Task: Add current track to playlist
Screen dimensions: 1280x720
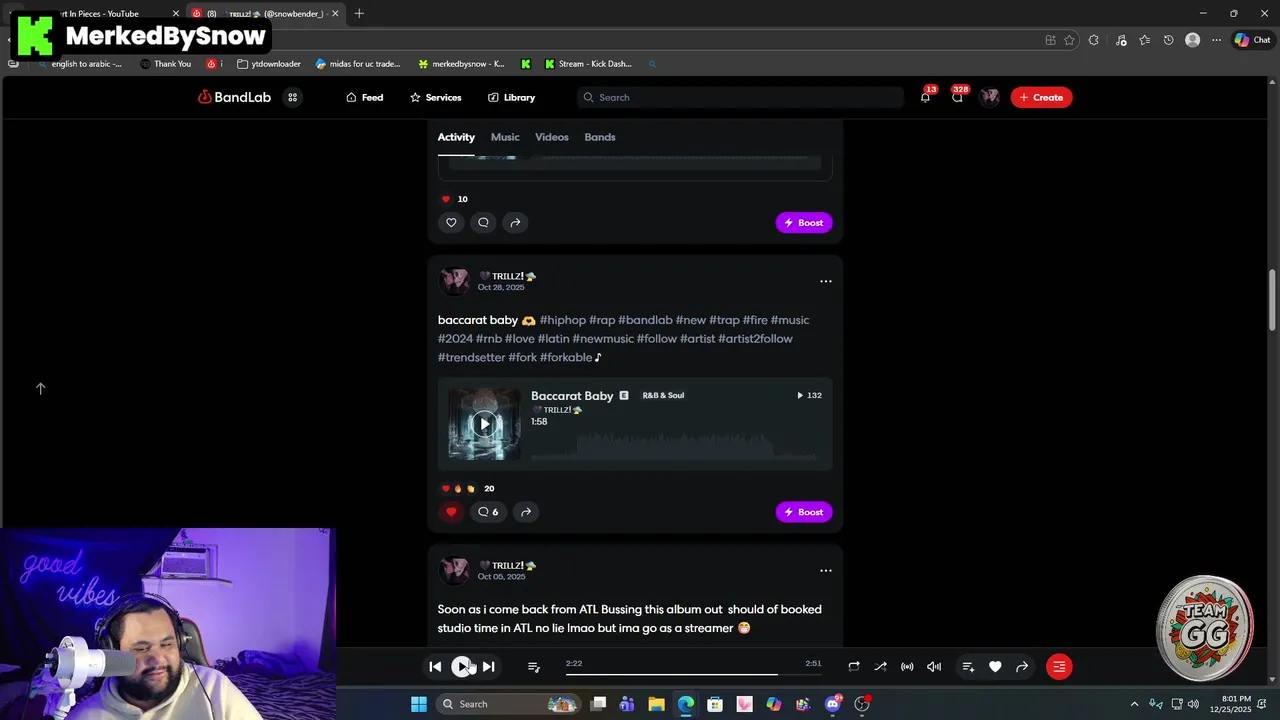Action: click(x=968, y=667)
